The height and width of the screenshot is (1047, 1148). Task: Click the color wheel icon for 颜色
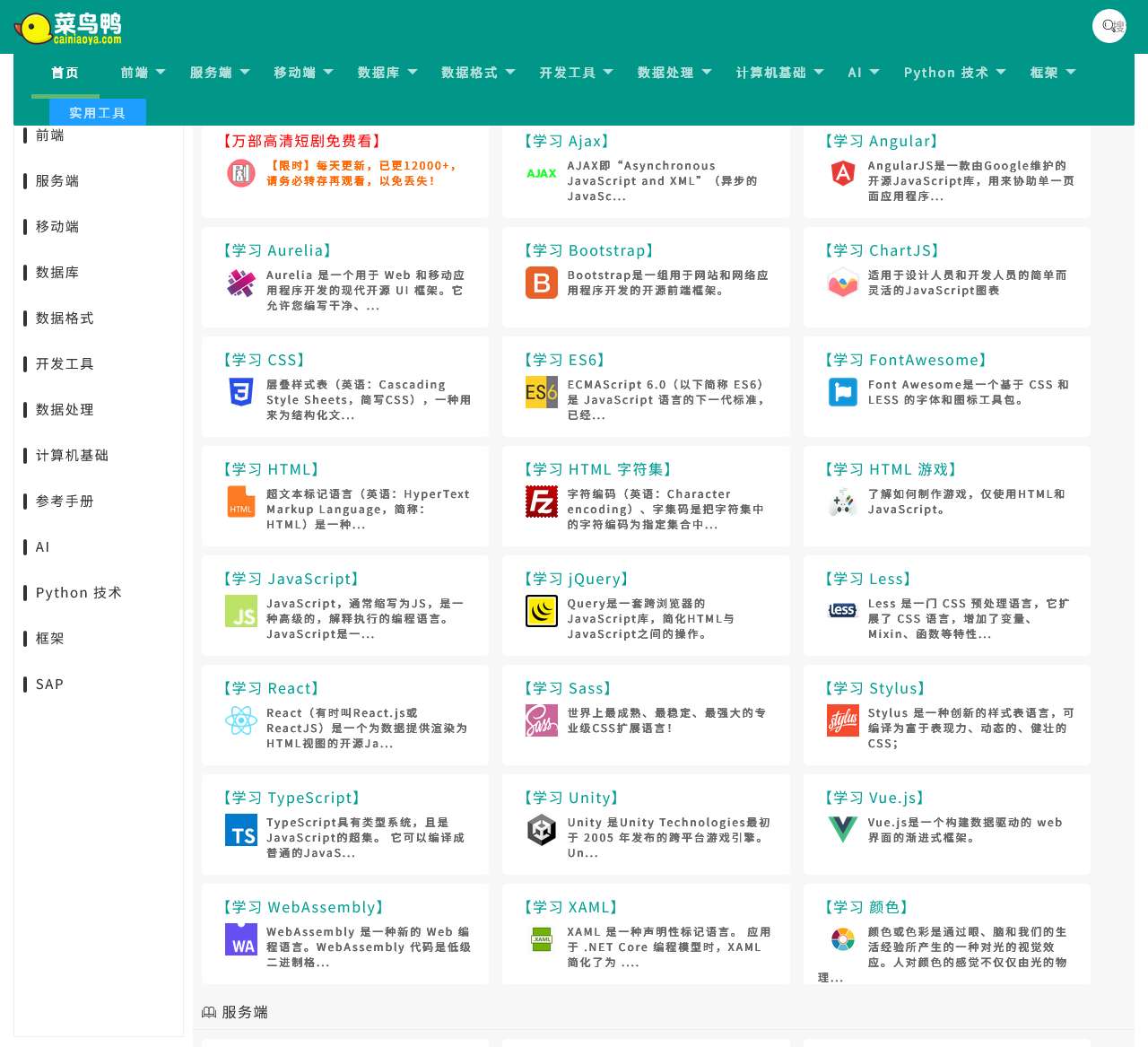click(x=842, y=939)
